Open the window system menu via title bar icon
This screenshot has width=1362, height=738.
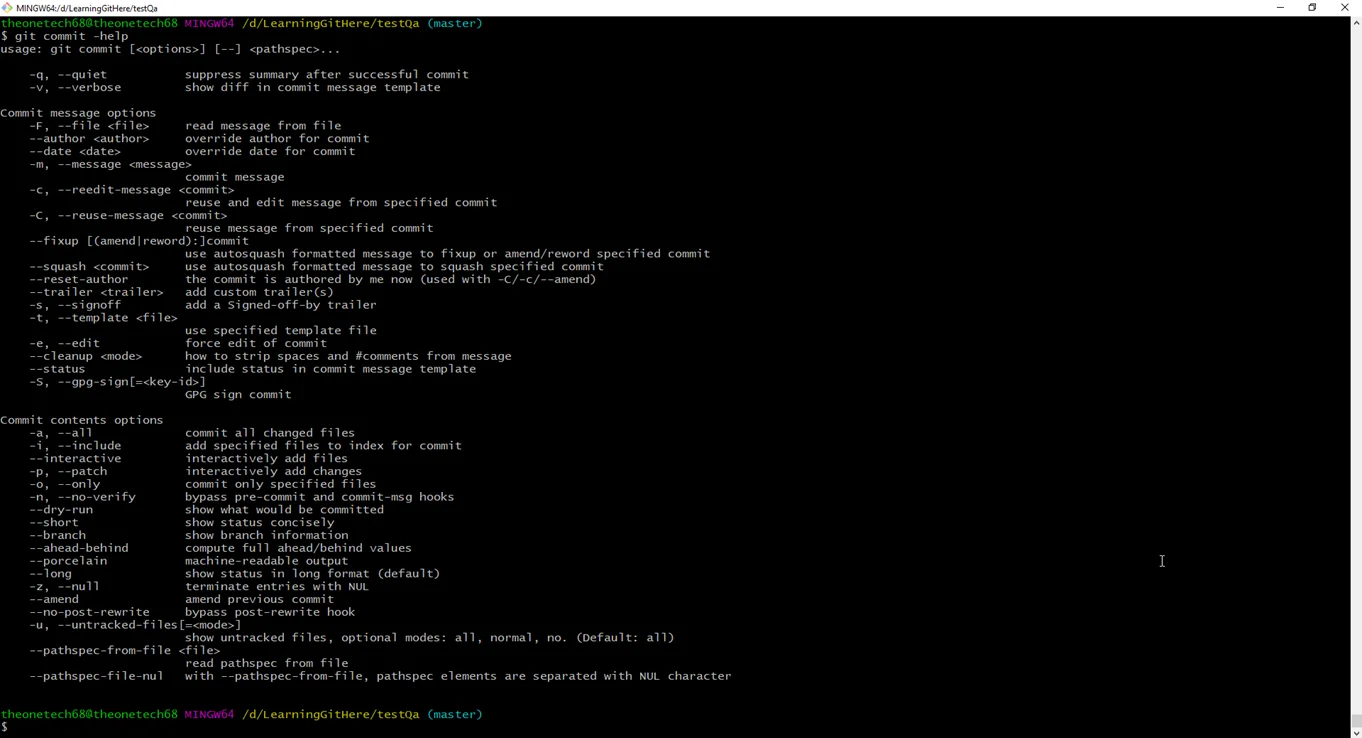7,8
